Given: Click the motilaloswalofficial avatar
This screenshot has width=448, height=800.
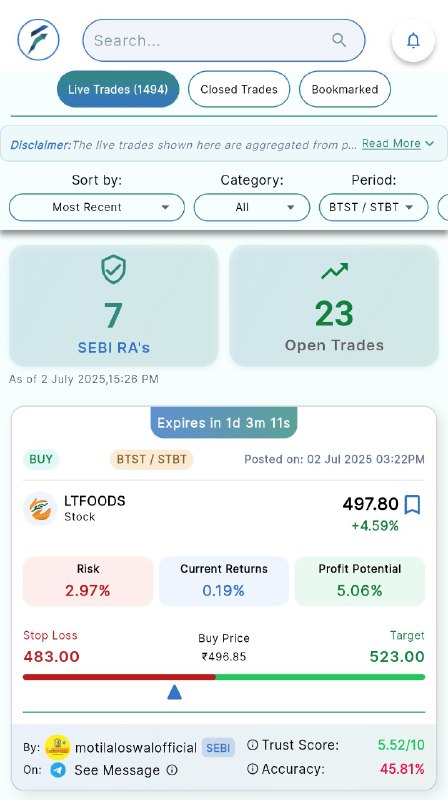Looking at the screenshot, I should pos(57,747).
